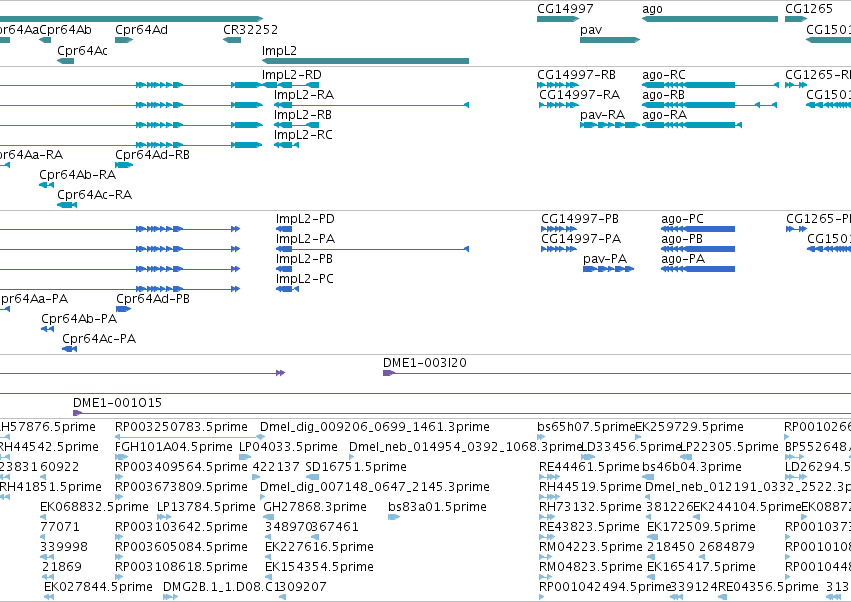The width and height of the screenshot is (851, 602).
Task: Click the EK068832.5prime EST label
Action: (94, 507)
